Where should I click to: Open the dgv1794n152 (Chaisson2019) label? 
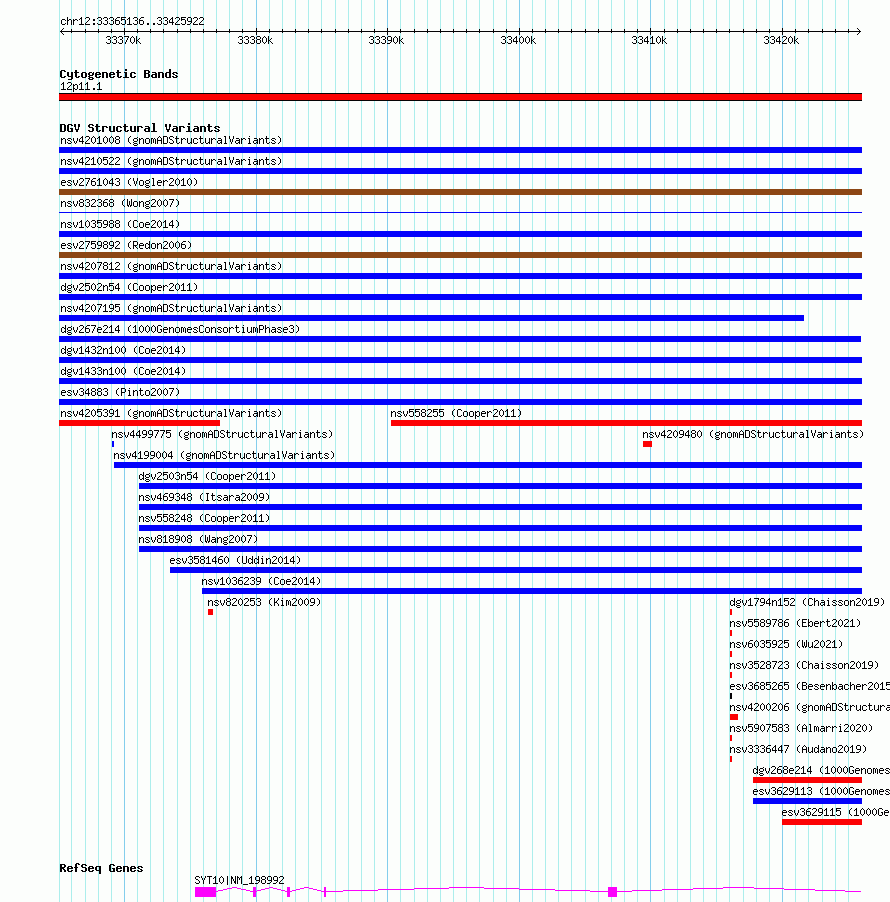pyautogui.click(x=807, y=602)
